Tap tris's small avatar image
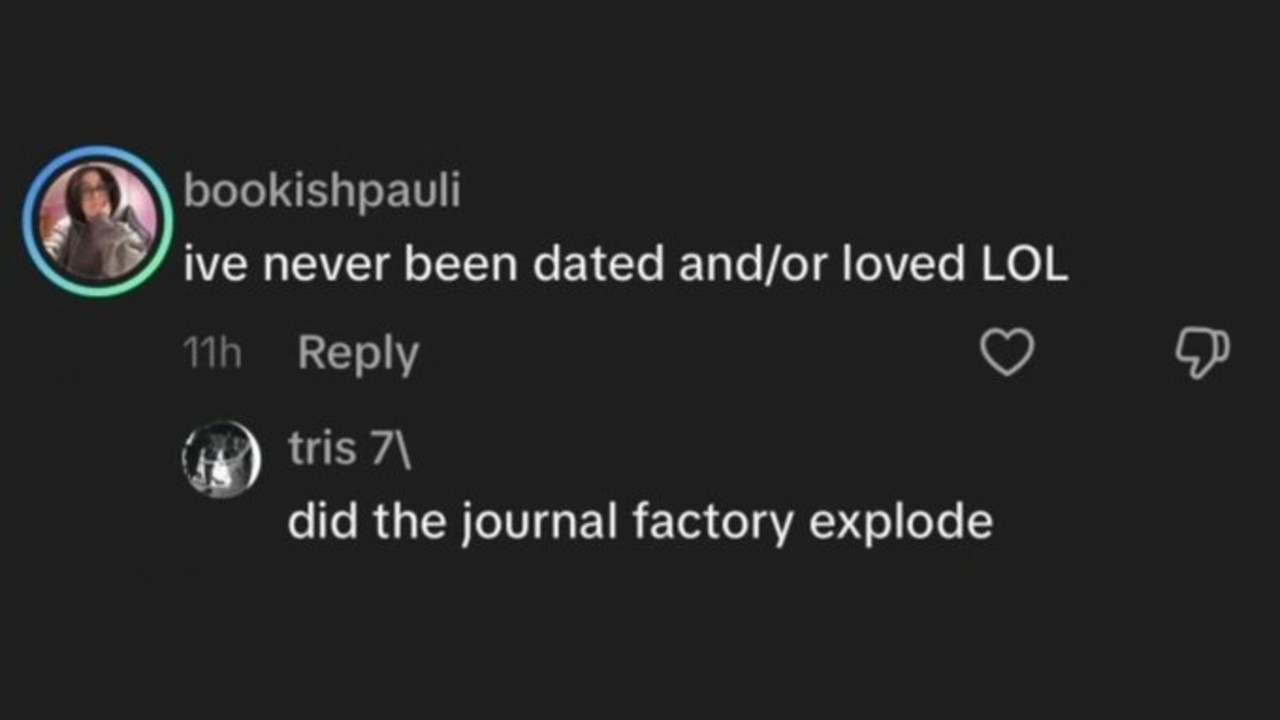 [x=221, y=459]
